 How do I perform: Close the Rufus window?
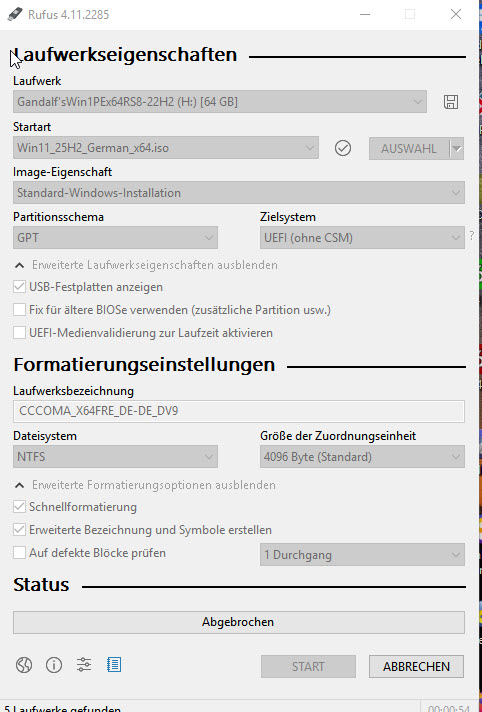456,14
